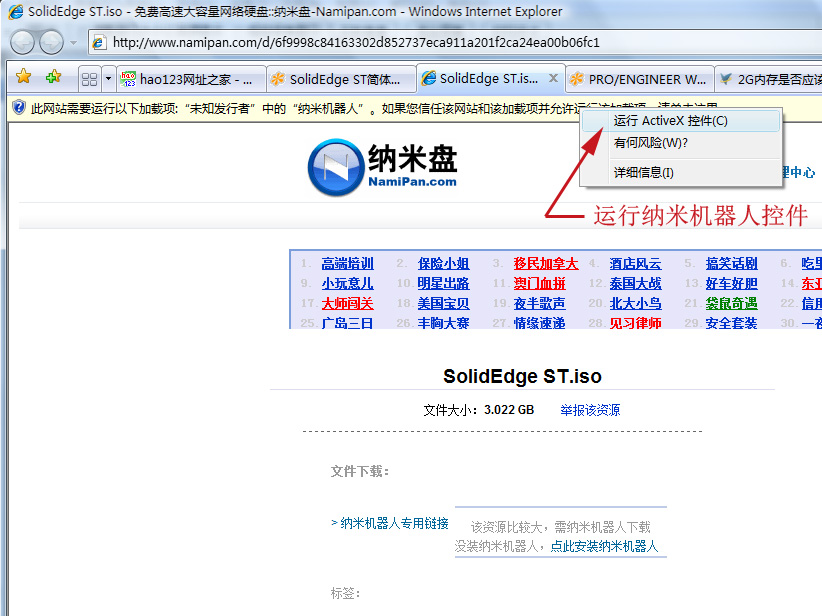This screenshot has height=616, width=822.
Task: Open Favorites Center star icon
Action: [x=24, y=77]
